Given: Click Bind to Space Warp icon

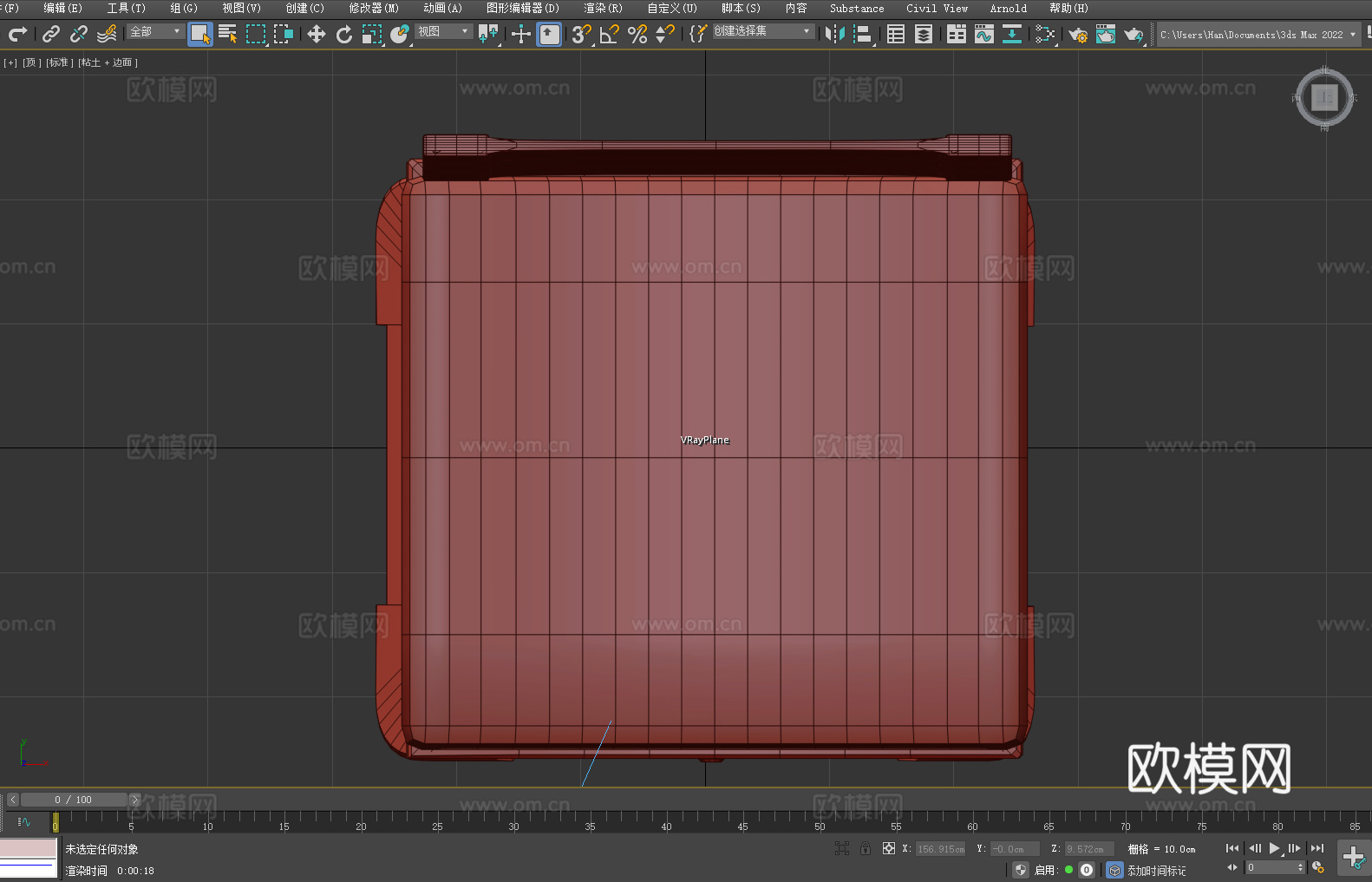Looking at the screenshot, I should (x=107, y=35).
